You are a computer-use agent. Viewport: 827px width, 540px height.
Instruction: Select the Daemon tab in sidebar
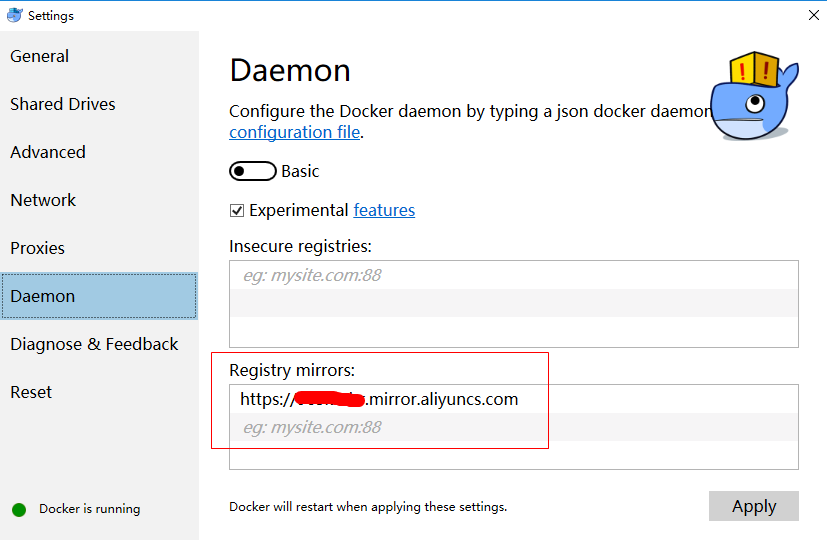pyautogui.click(x=43, y=296)
